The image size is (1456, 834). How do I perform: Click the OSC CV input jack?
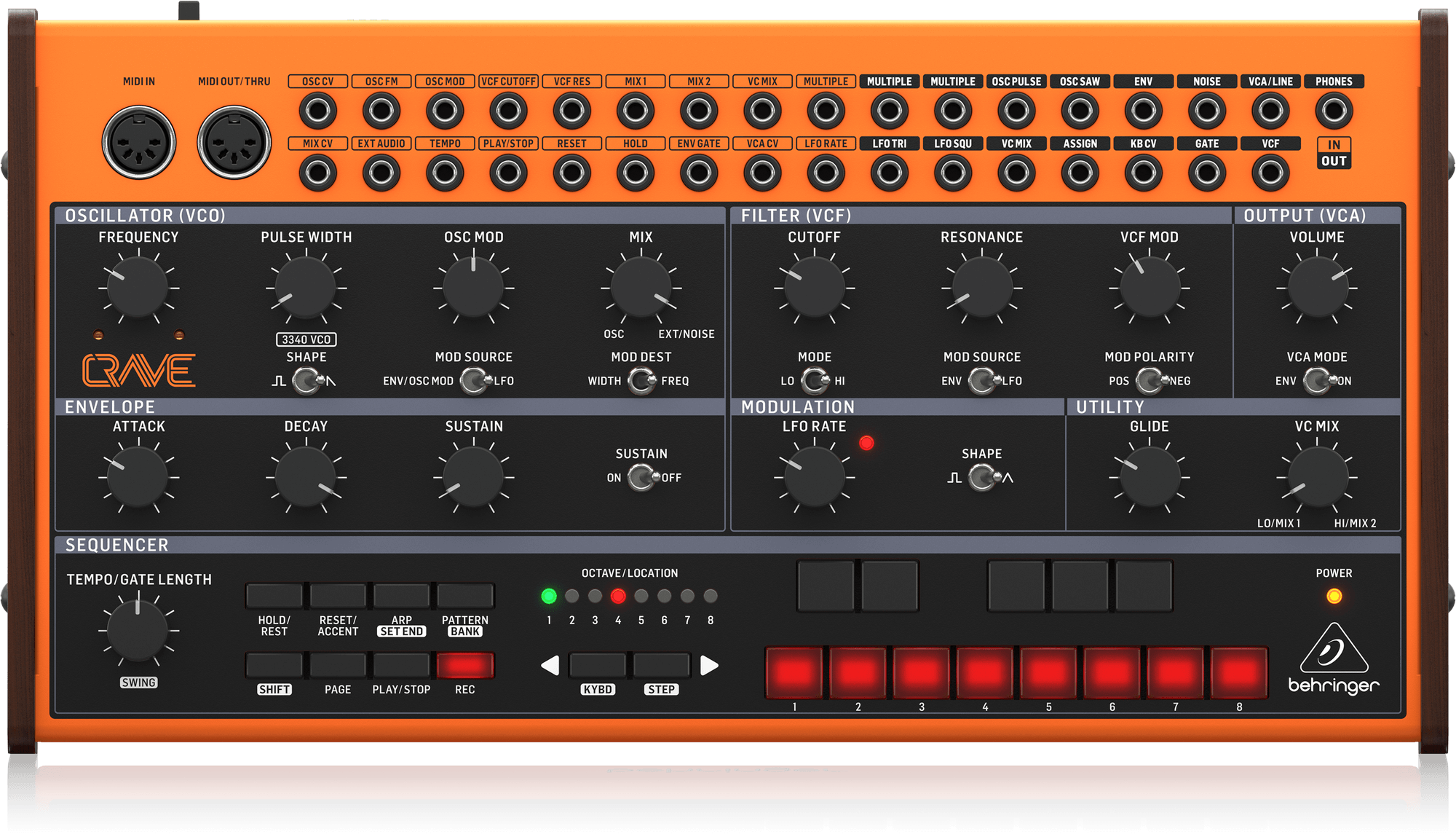click(x=317, y=111)
